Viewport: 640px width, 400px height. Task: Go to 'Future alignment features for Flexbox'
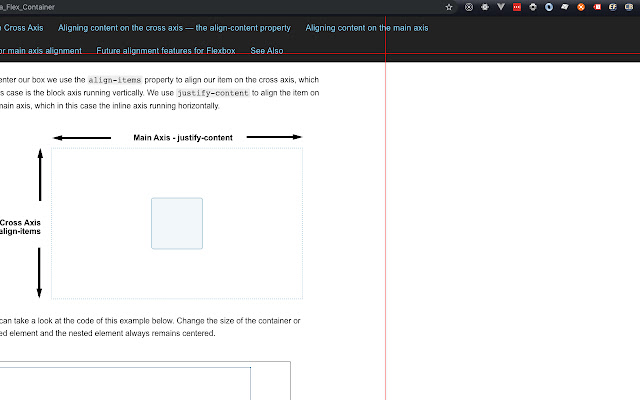pos(165,50)
